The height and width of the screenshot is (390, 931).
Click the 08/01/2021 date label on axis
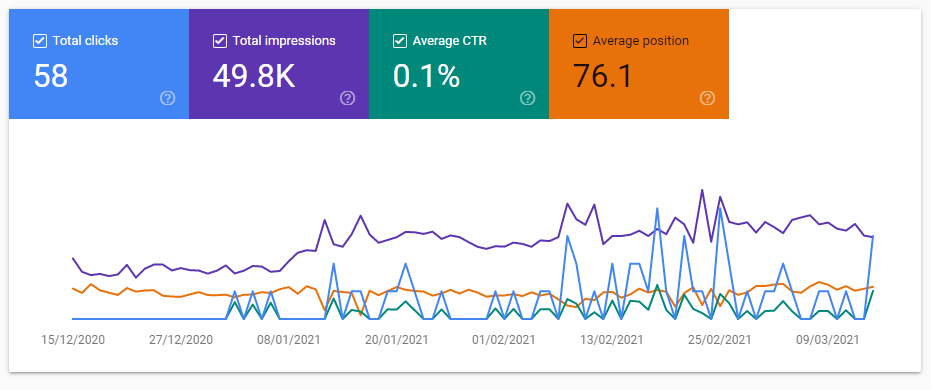(x=289, y=340)
